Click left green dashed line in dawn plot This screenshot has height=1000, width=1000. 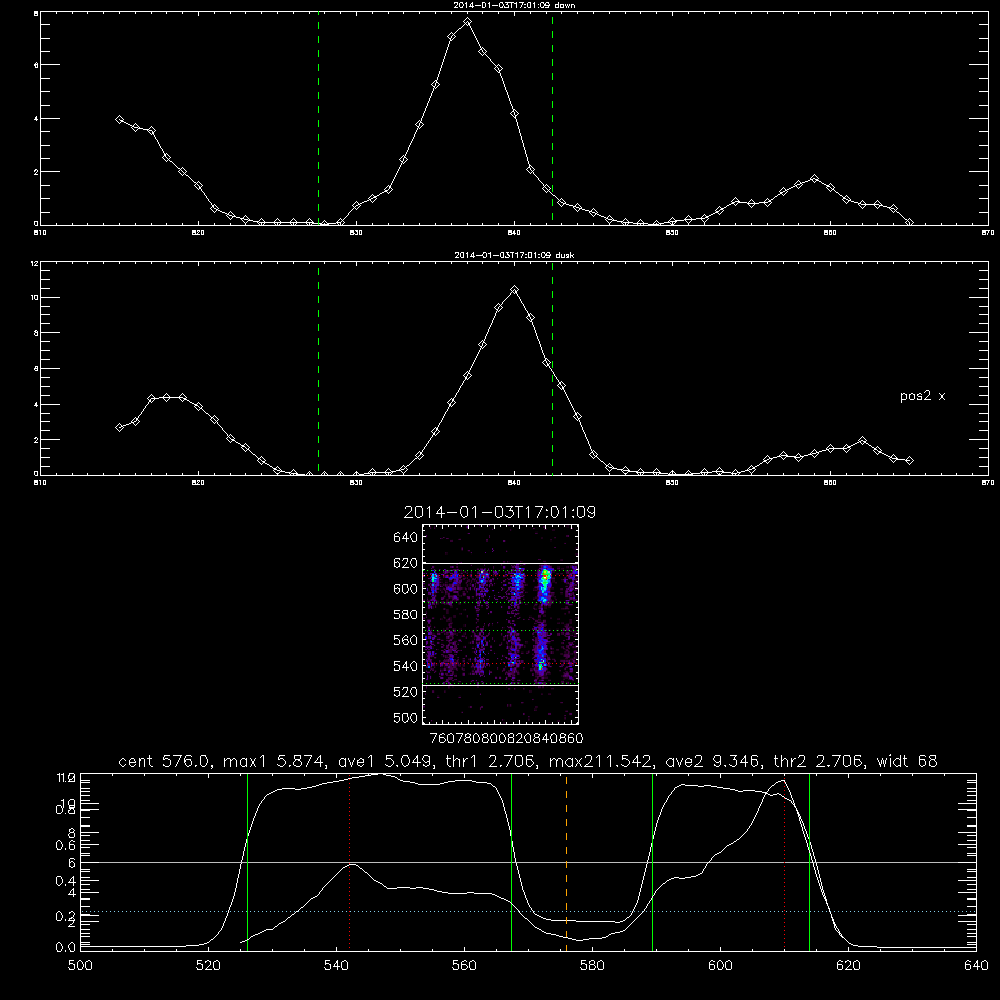318,119
